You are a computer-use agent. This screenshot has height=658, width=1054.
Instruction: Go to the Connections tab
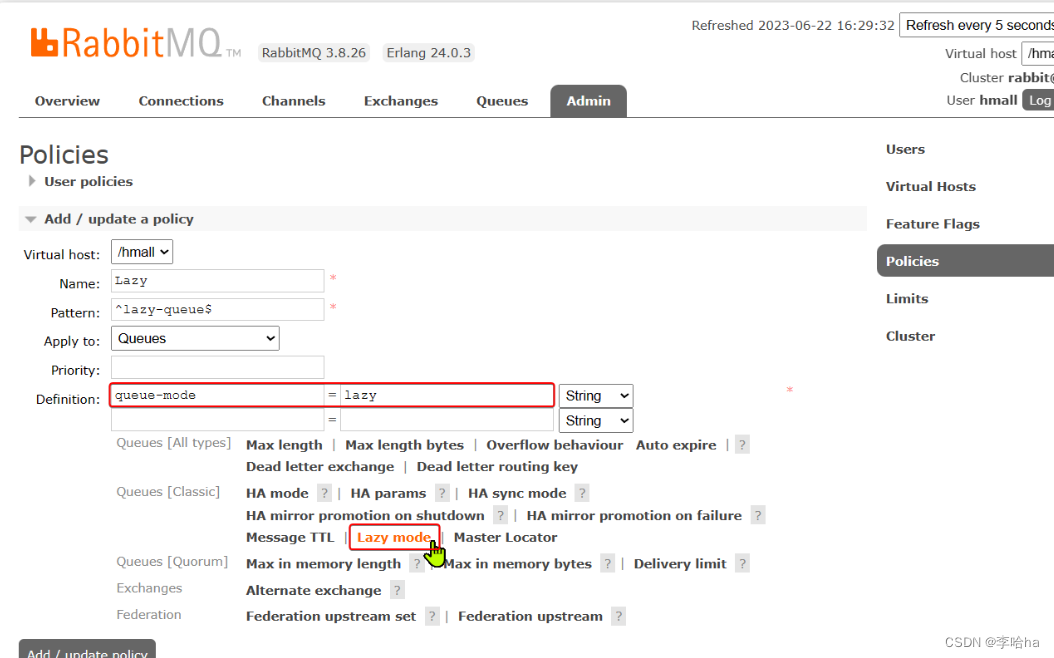tap(181, 101)
